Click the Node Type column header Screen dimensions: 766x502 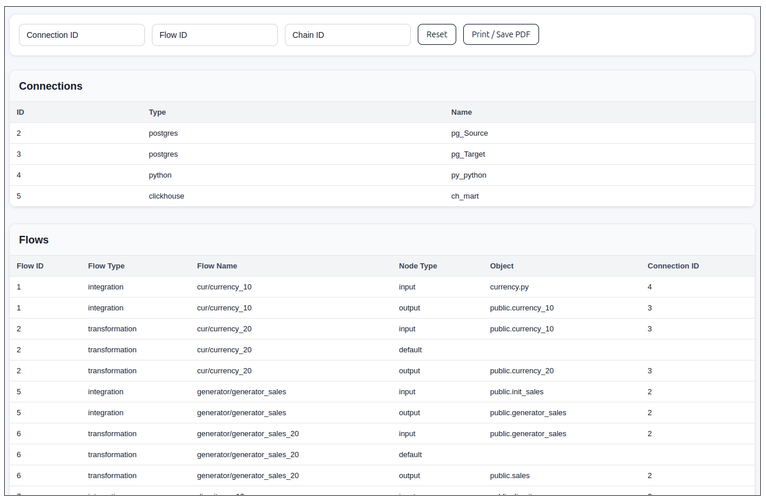point(418,266)
